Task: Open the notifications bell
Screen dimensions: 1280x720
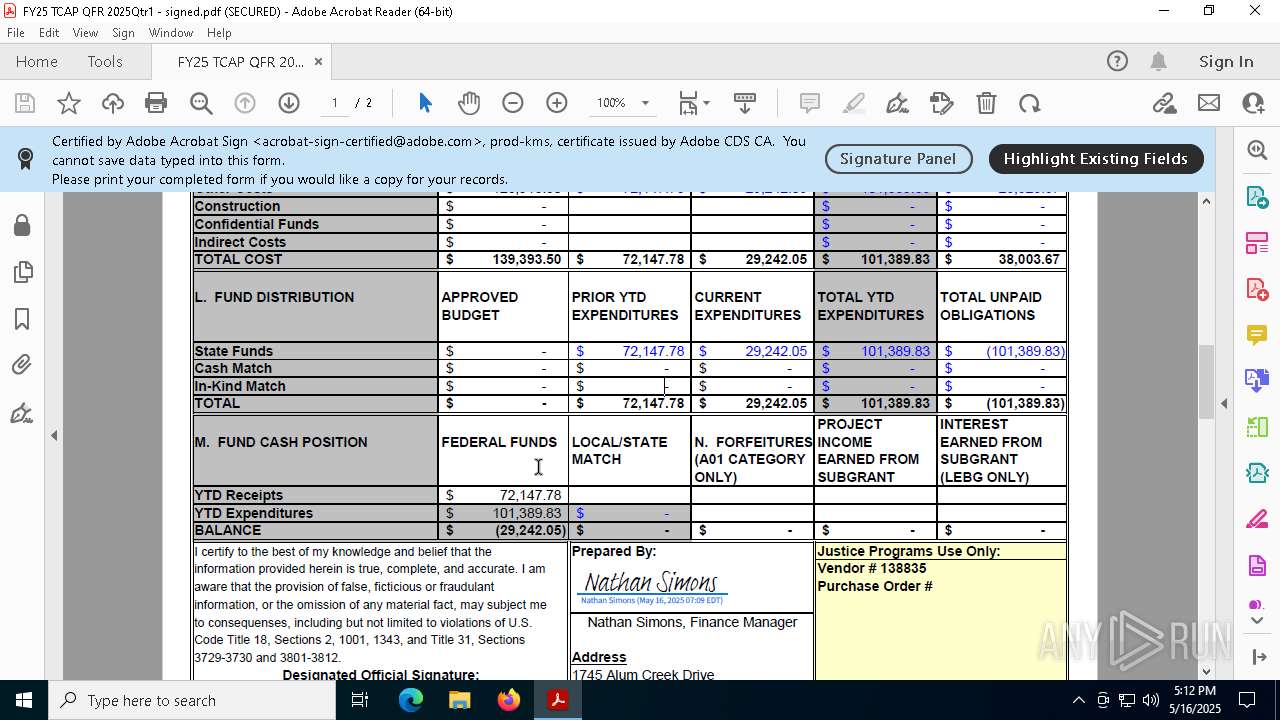Action: click(1159, 61)
